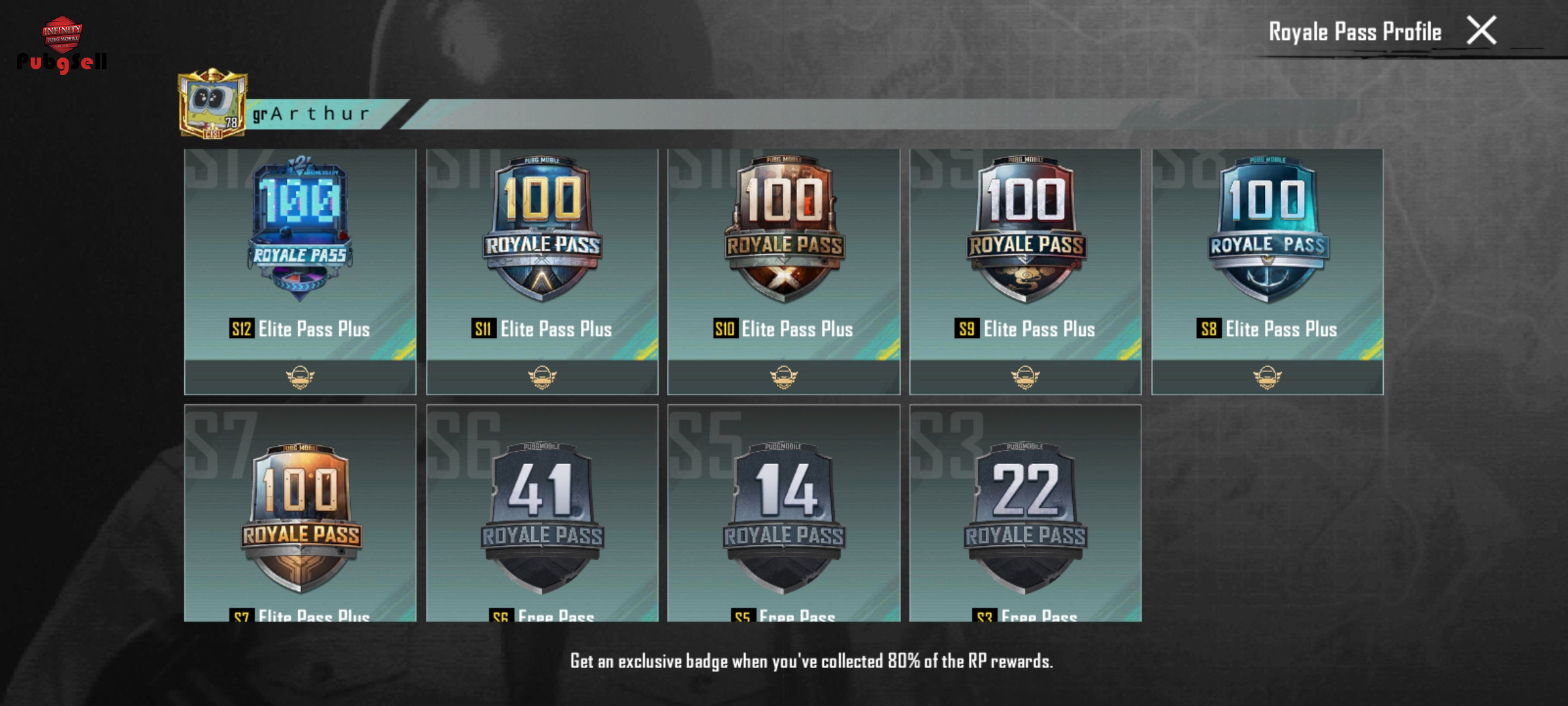
Task: Click the S8 Elite Pass Plus label
Action: pyautogui.click(x=1267, y=329)
